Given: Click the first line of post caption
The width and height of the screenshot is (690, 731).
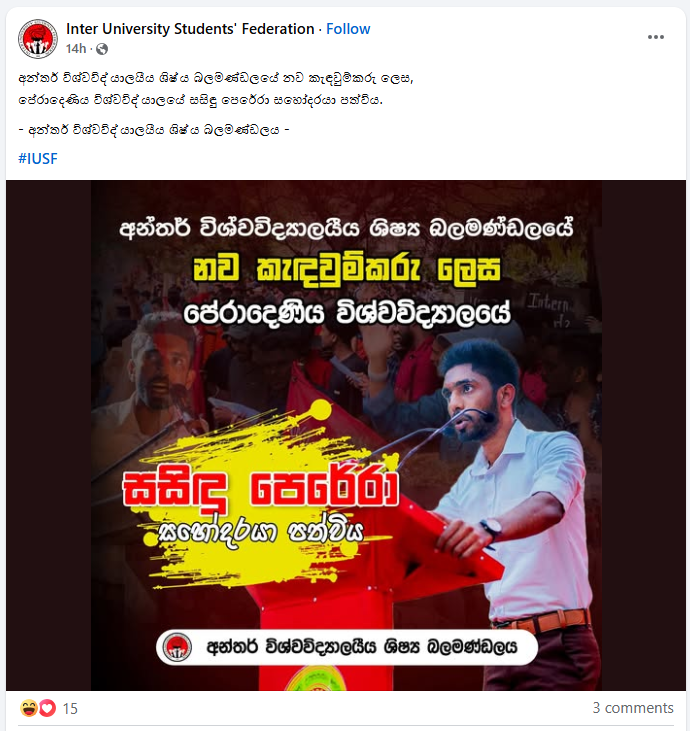Looking at the screenshot, I should [x=216, y=78].
